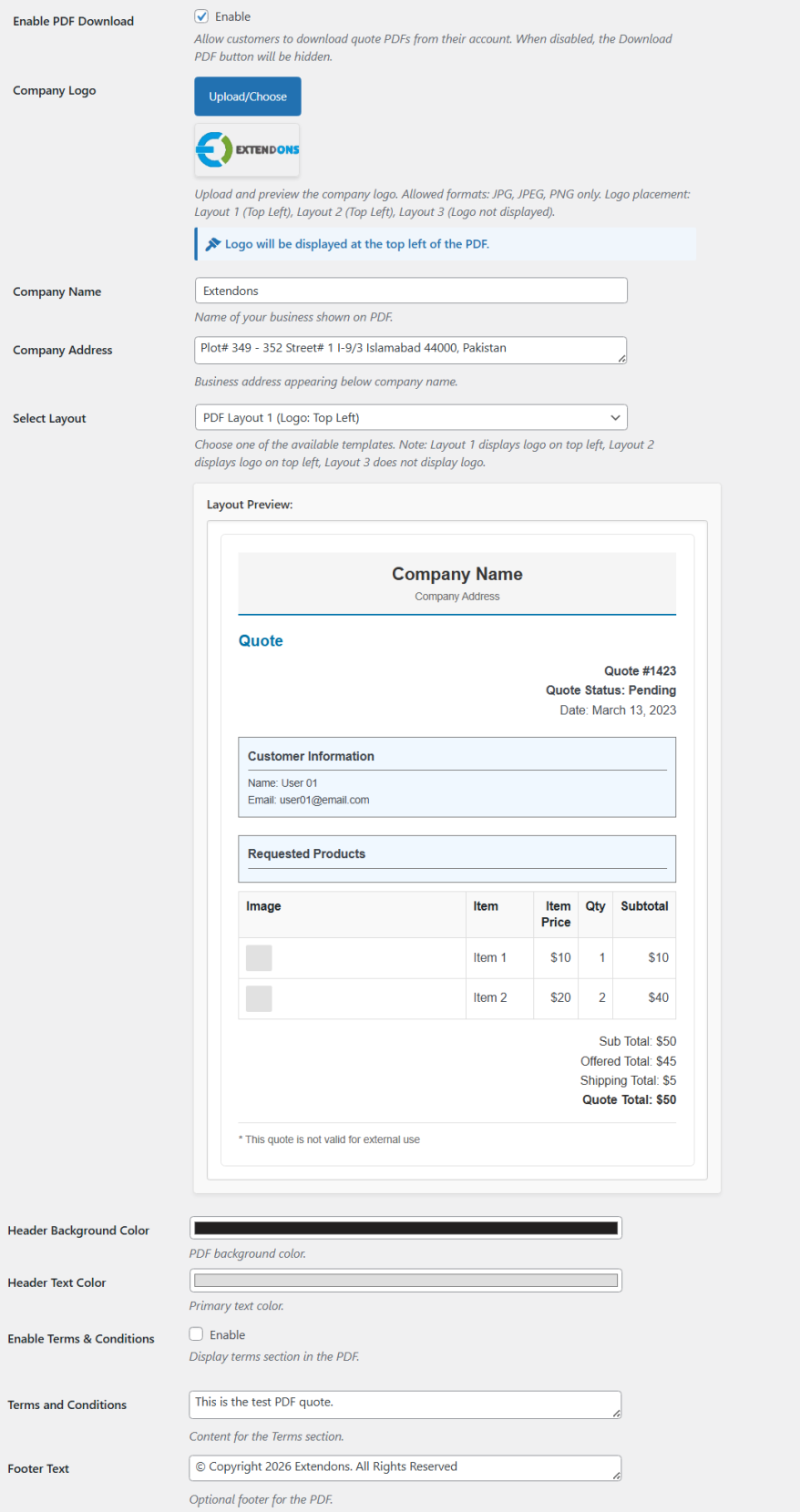
Task: Click 'Requested Products' heading
Action: pyautogui.click(x=306, y=853)
